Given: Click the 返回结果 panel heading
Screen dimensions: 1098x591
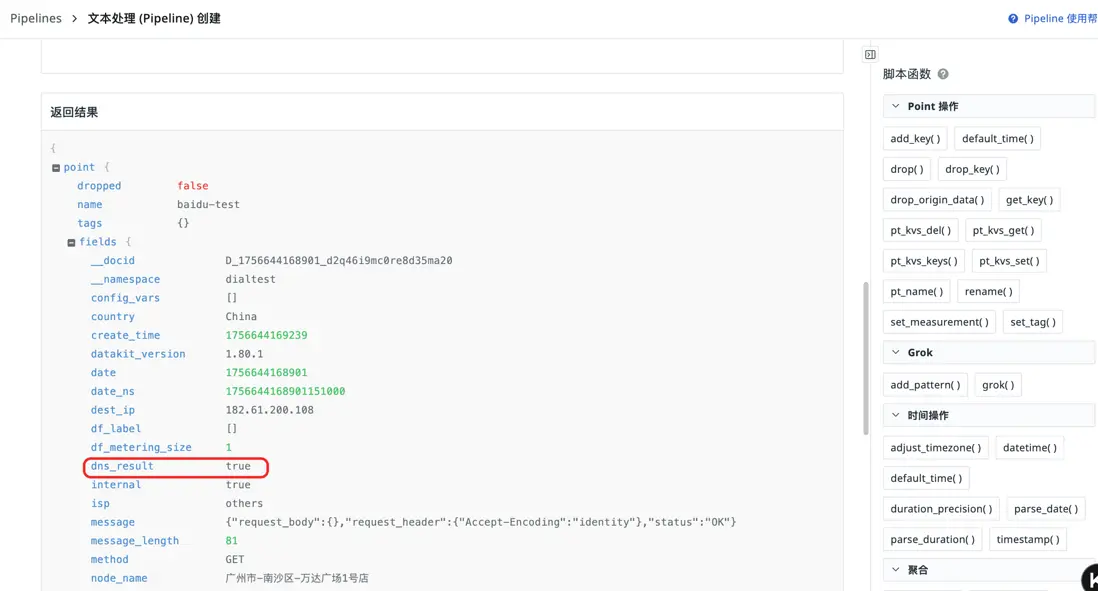Looking at the screenshot, I should pos(74,112).
